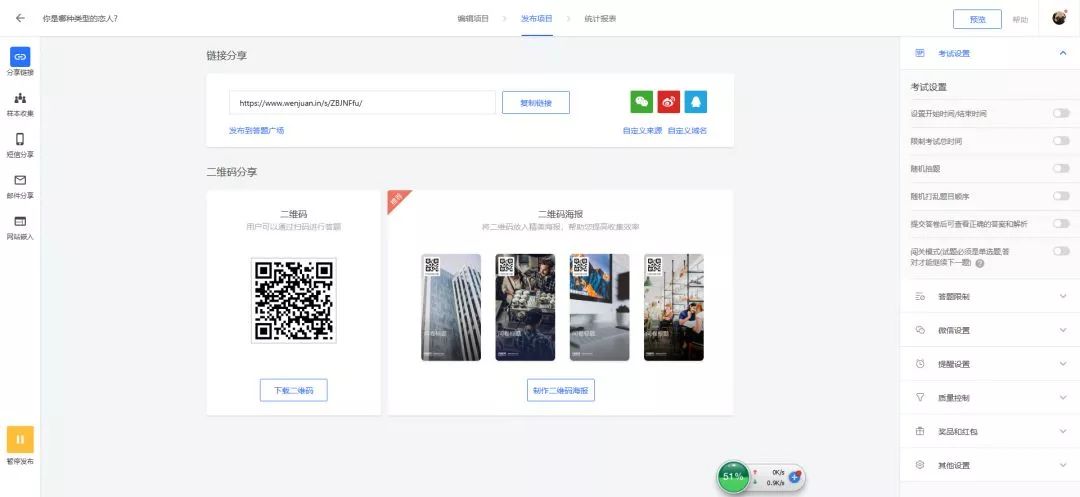Click 下载二维码 button
Viewport: 1080px width, 497px height.
(x=293, y=390)
